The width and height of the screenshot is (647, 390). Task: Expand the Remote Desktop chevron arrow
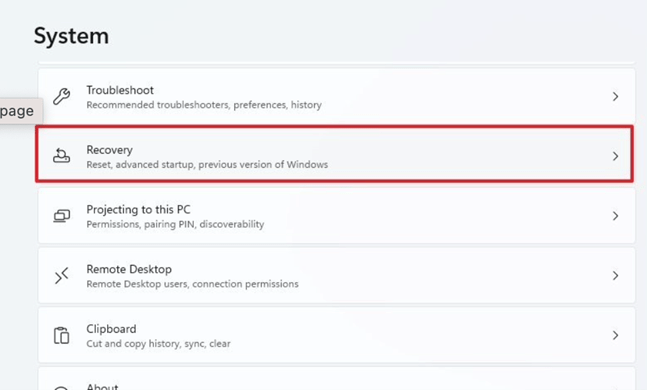615,276
